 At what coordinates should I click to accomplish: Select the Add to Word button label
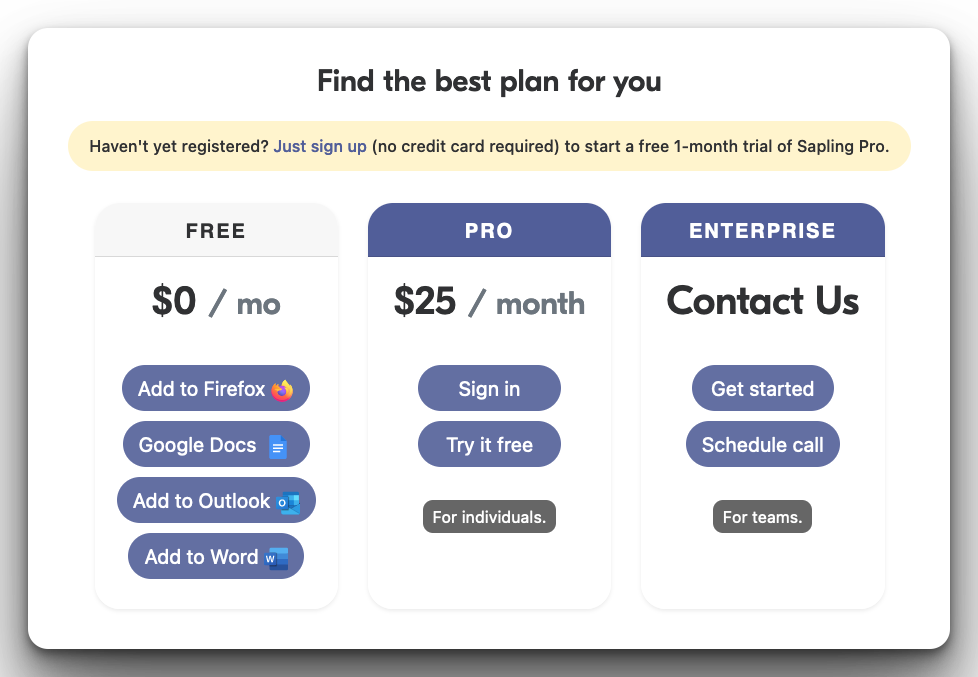click(201, 557)
